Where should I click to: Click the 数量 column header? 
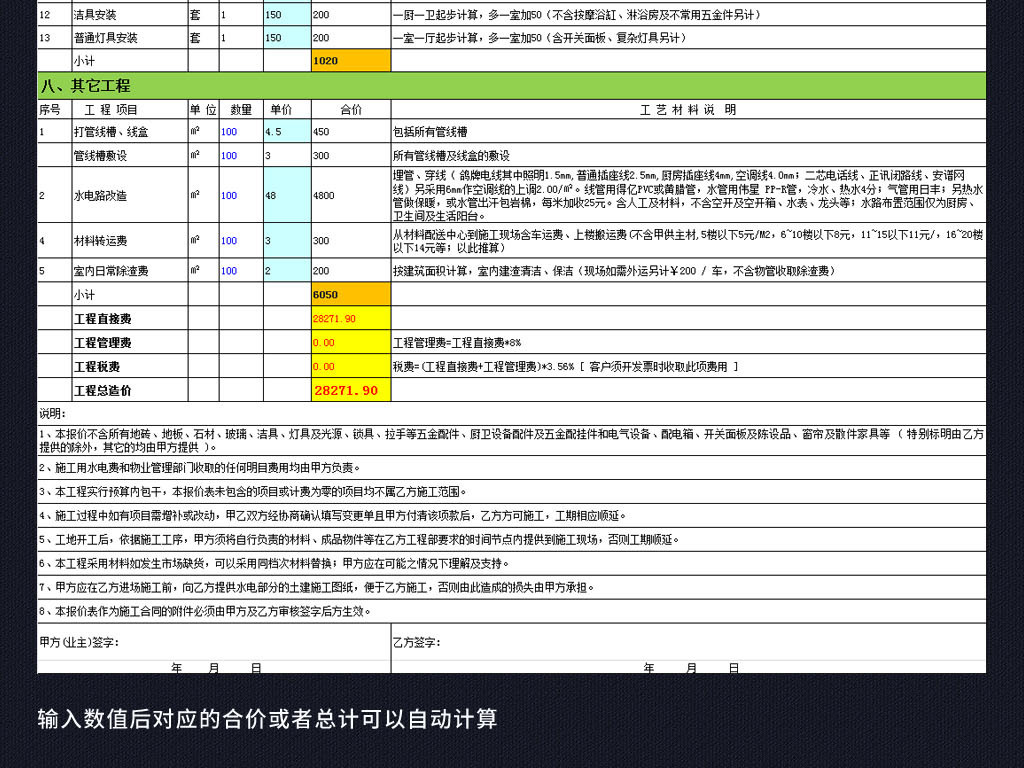[x=241, y=110]
